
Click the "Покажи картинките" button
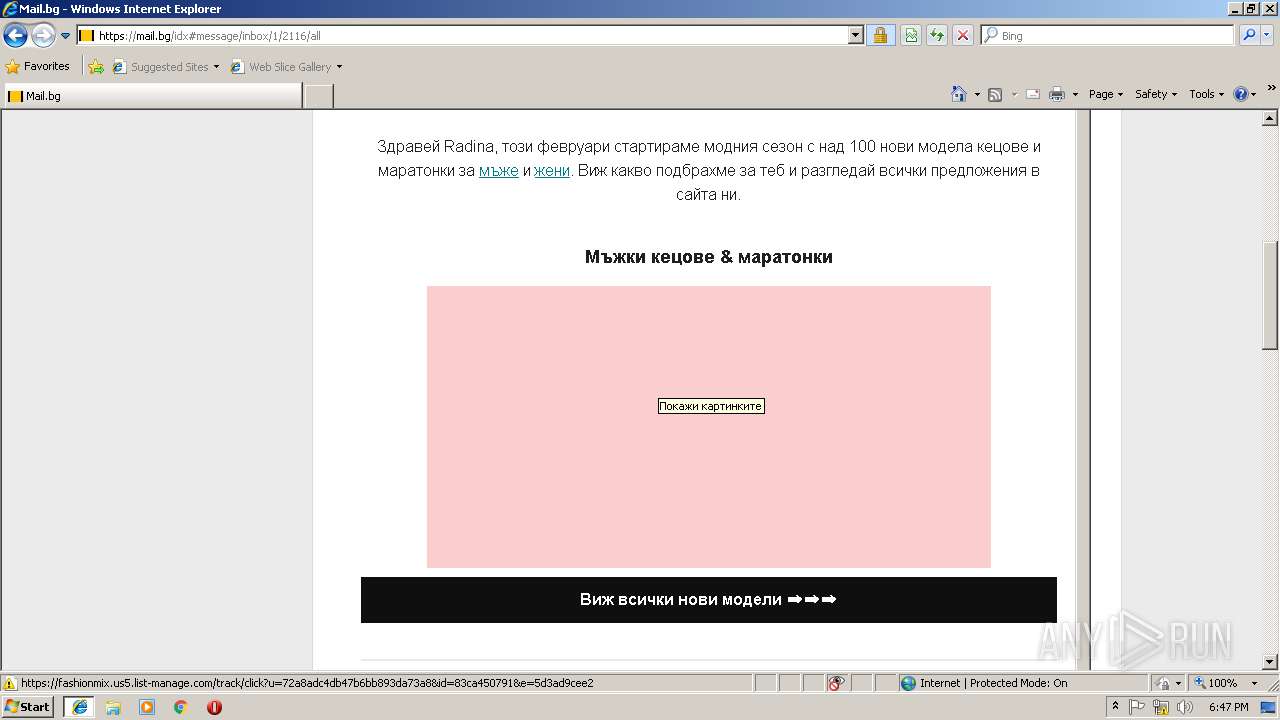pos(711,406)
